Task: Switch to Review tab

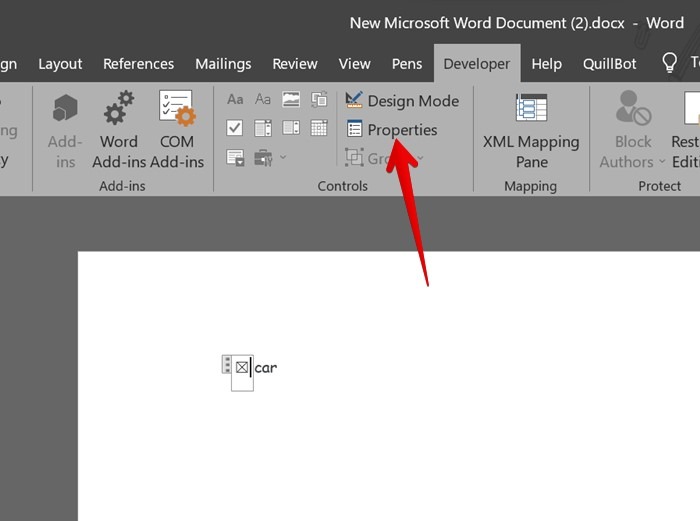Action: (295, 64)
